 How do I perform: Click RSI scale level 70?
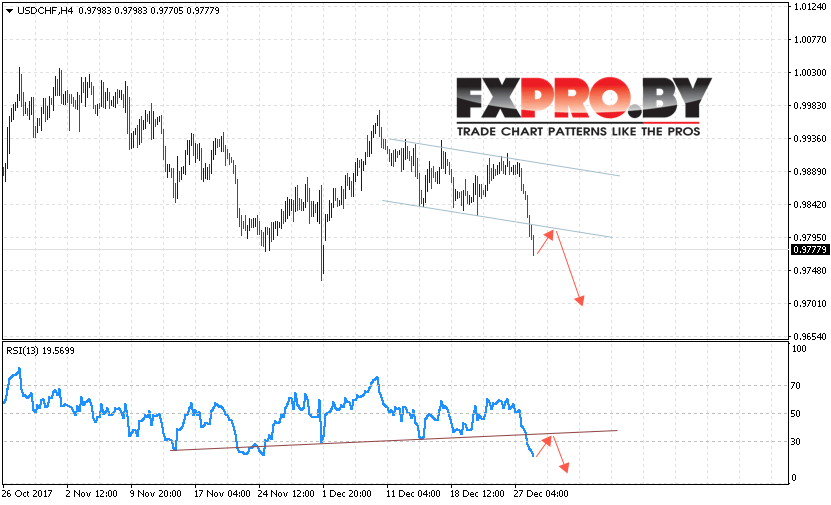click(x=796, y=386)
